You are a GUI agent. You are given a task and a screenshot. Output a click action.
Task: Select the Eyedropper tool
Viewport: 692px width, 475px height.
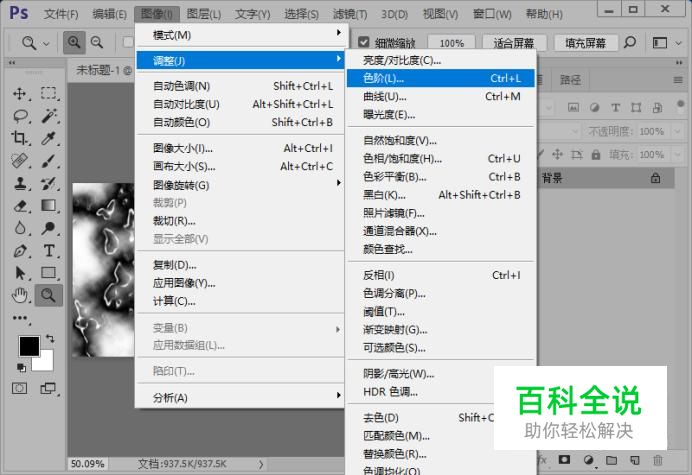pyautogui.click(x=48, y=138)
